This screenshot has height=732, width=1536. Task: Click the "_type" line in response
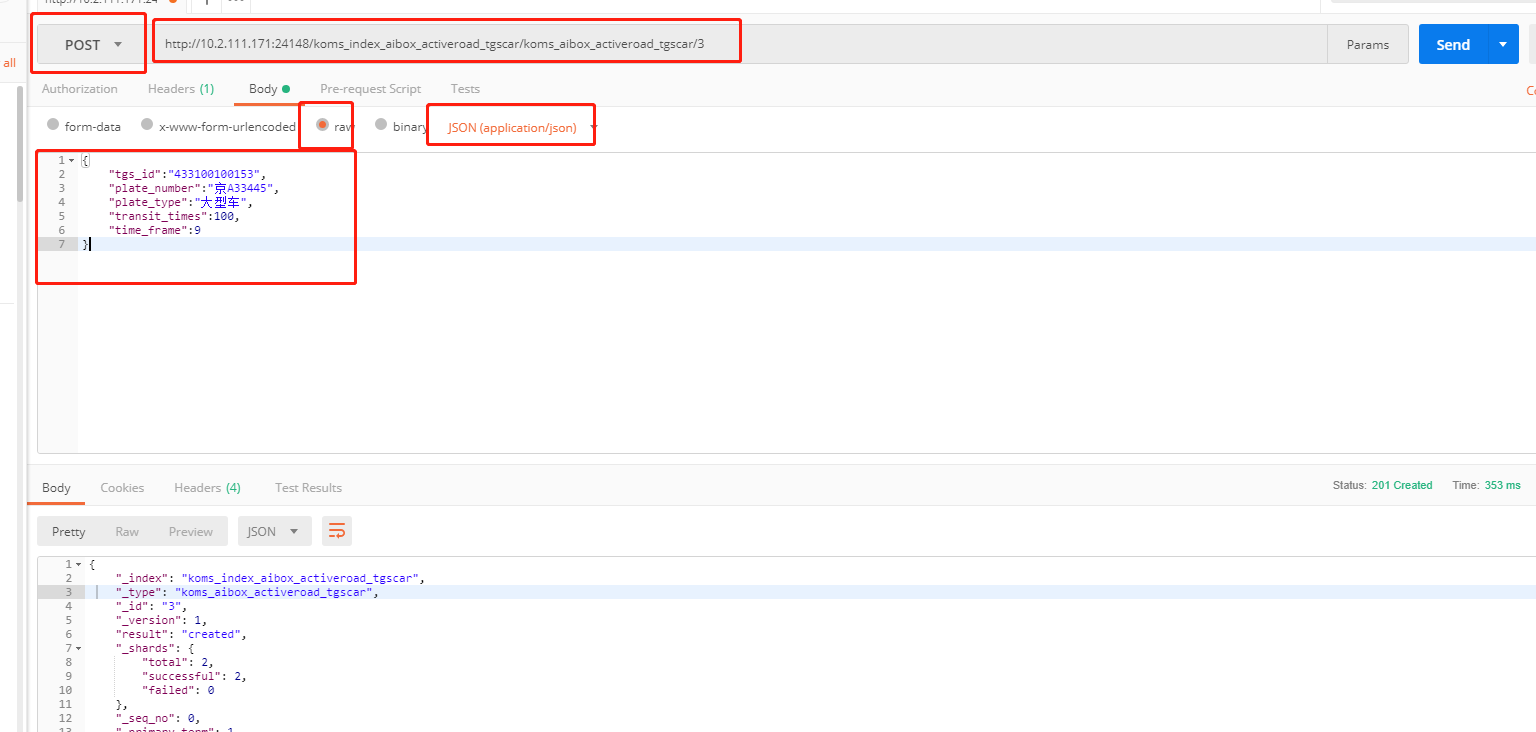[x=247, y=592]
